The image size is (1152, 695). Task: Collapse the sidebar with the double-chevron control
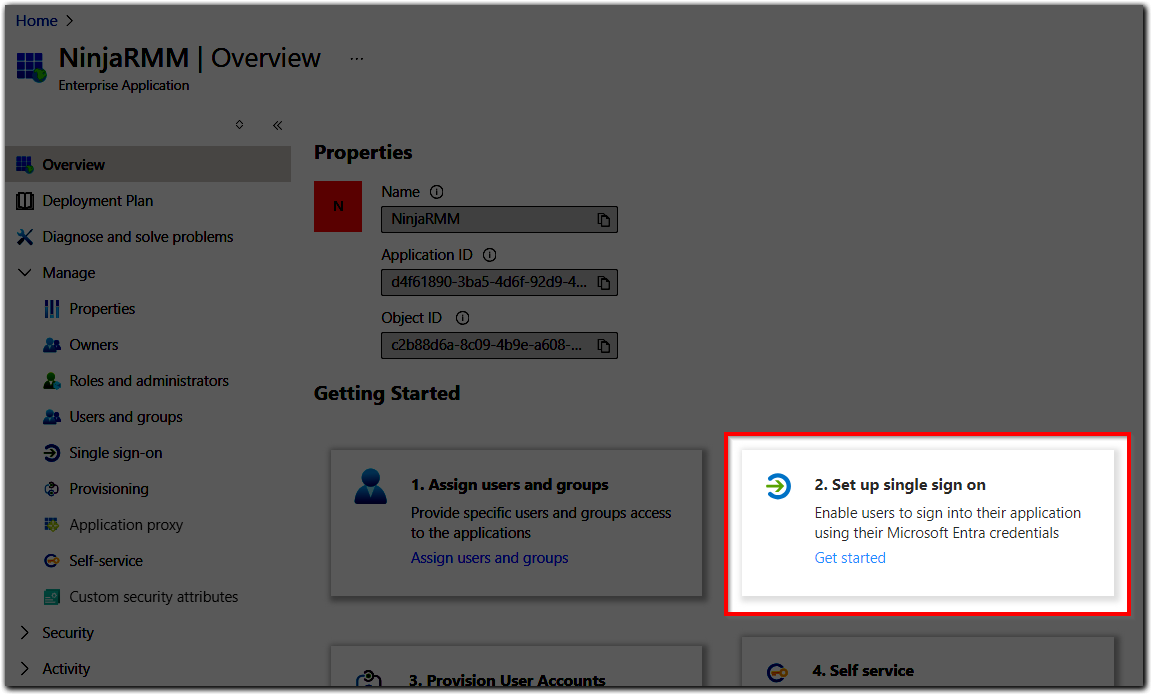tap(277, 125)
